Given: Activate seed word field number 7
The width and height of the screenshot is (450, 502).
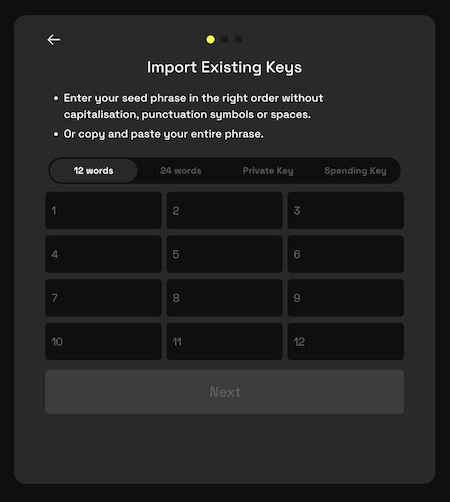Looking at the screenshot, I should [x=103, y=298].
